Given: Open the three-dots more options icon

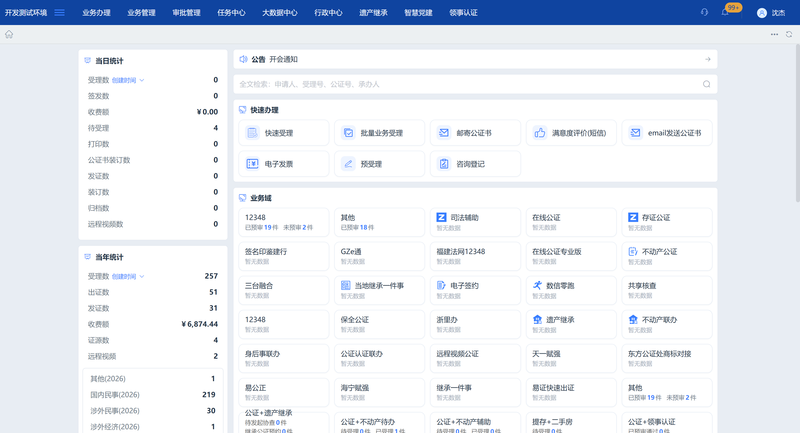Looking at the screenshot, I should coord(774,34).
